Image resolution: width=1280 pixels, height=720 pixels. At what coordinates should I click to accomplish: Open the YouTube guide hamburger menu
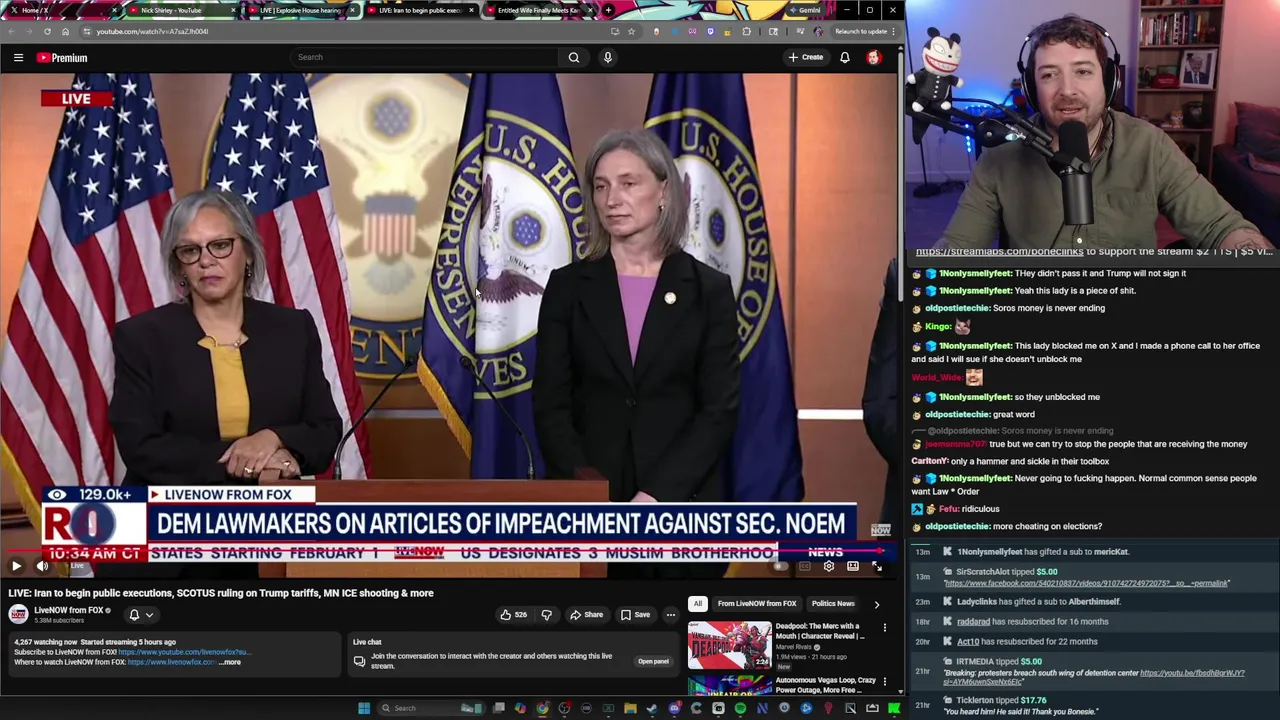pos(18,57)
